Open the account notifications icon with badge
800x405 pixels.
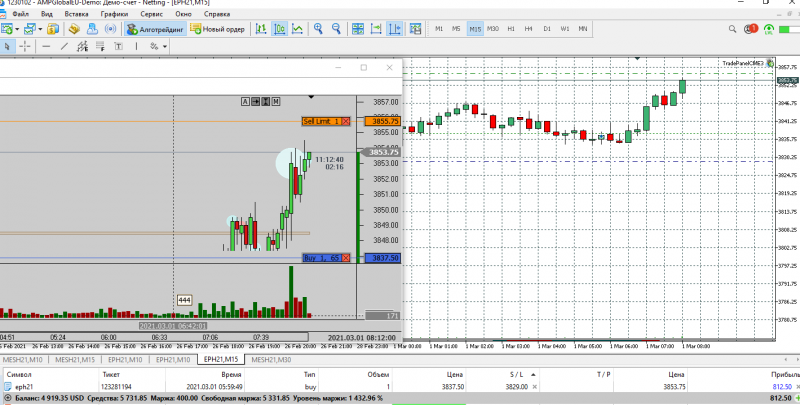click(751, 29)
